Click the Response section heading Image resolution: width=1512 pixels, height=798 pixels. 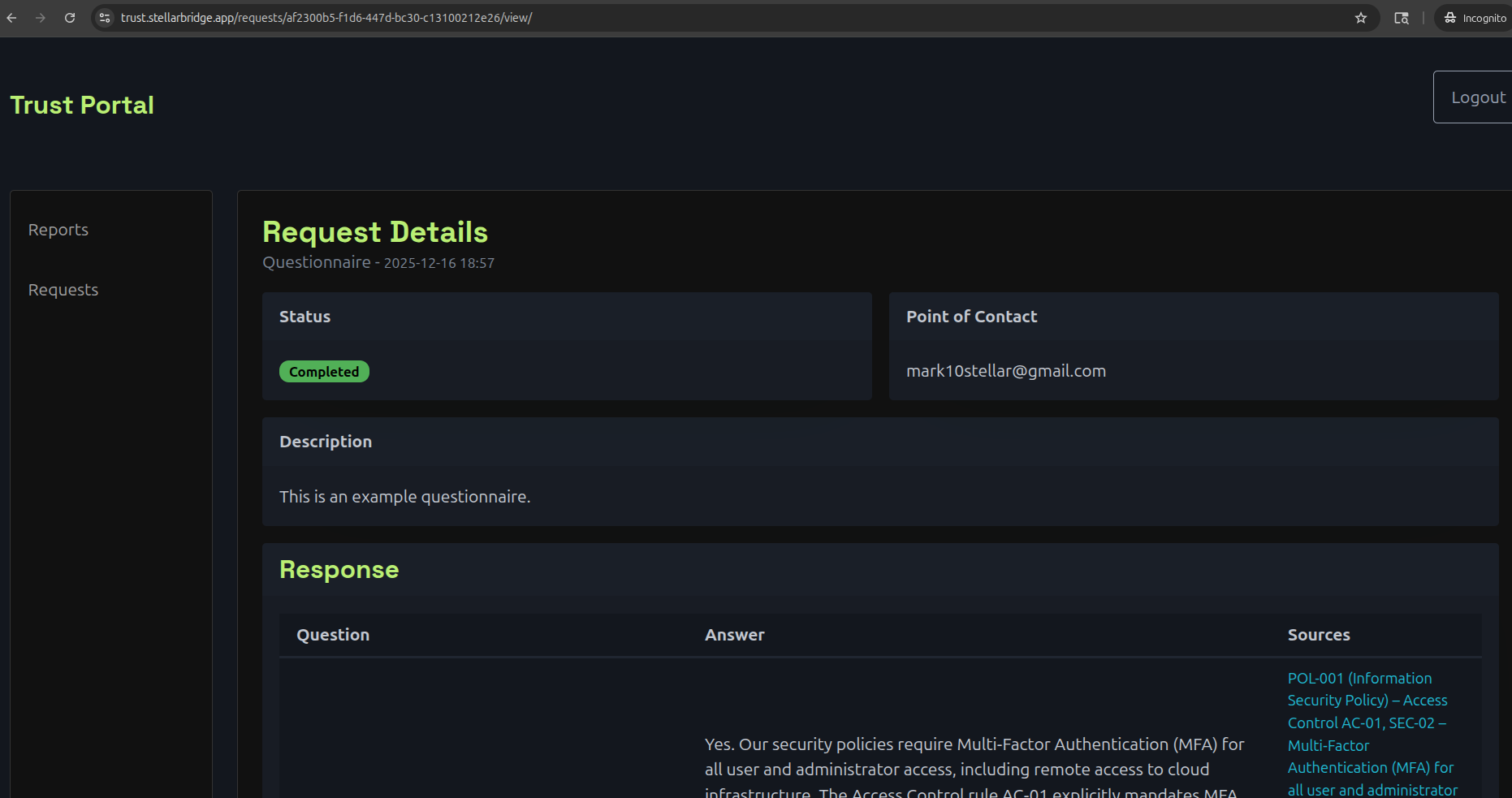point(339,569)
